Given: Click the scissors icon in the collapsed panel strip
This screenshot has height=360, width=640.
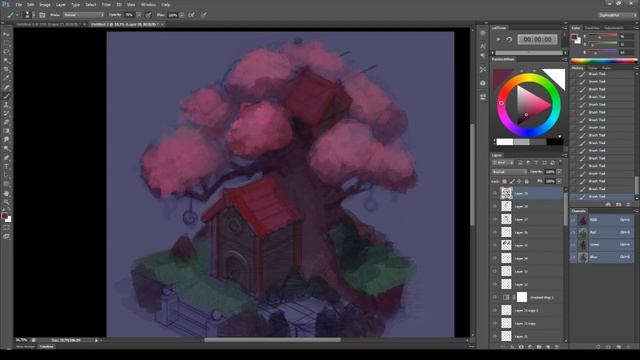Looking at the screenshot, I should point(483,69).
